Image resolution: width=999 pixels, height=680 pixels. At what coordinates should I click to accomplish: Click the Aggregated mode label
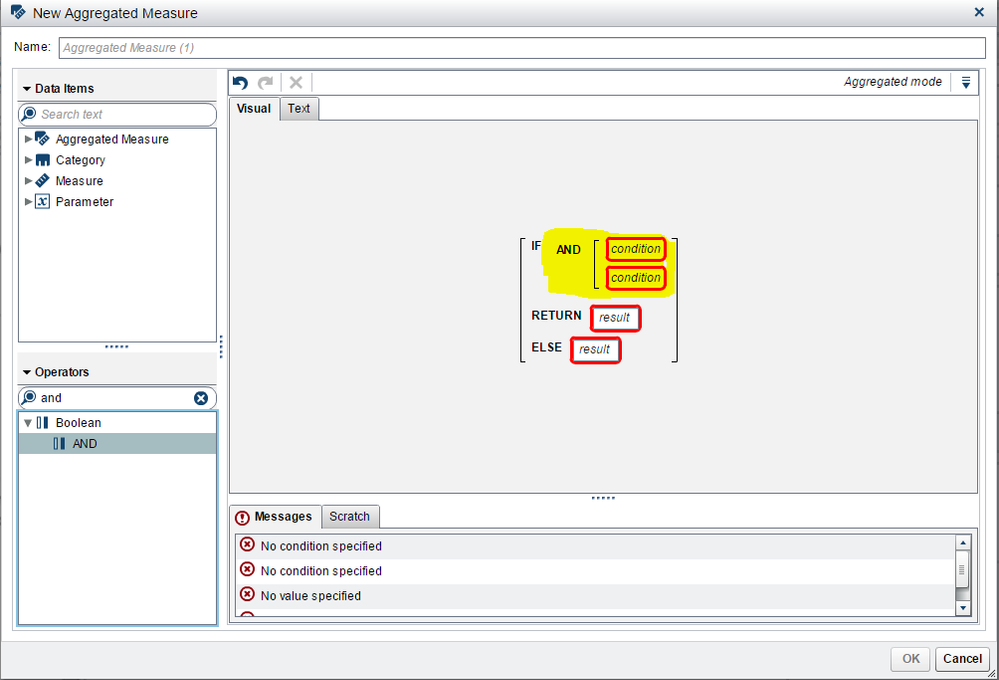tap(893, 82)
